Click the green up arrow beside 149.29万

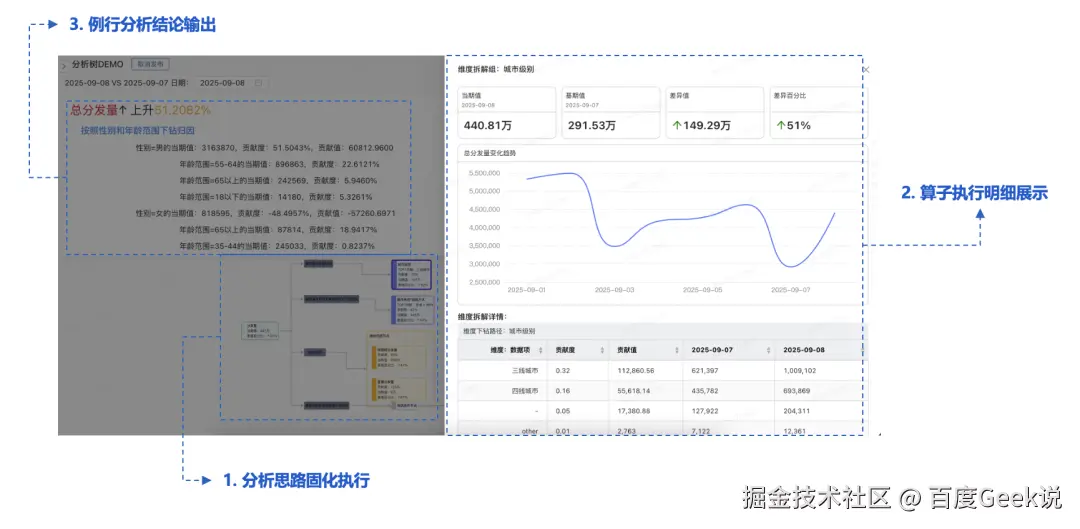[677, 126]
